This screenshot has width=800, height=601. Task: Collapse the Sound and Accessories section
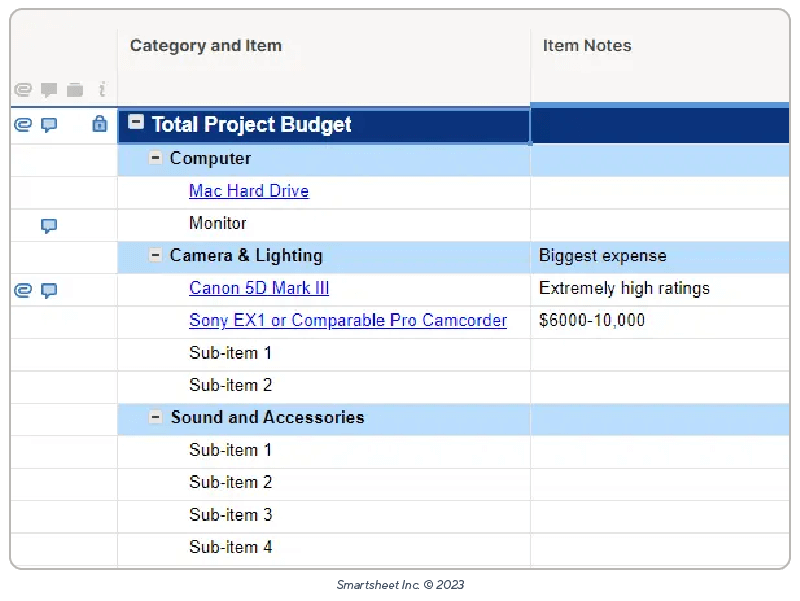pos(154,419)
